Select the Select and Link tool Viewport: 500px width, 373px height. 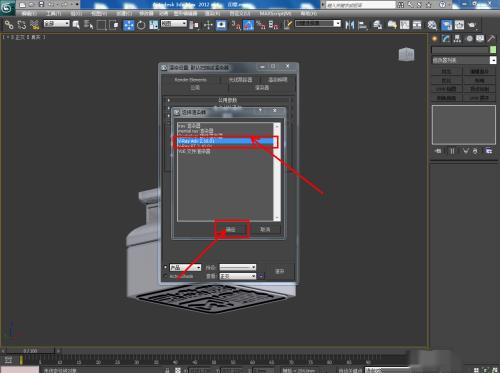pos(9,25)
